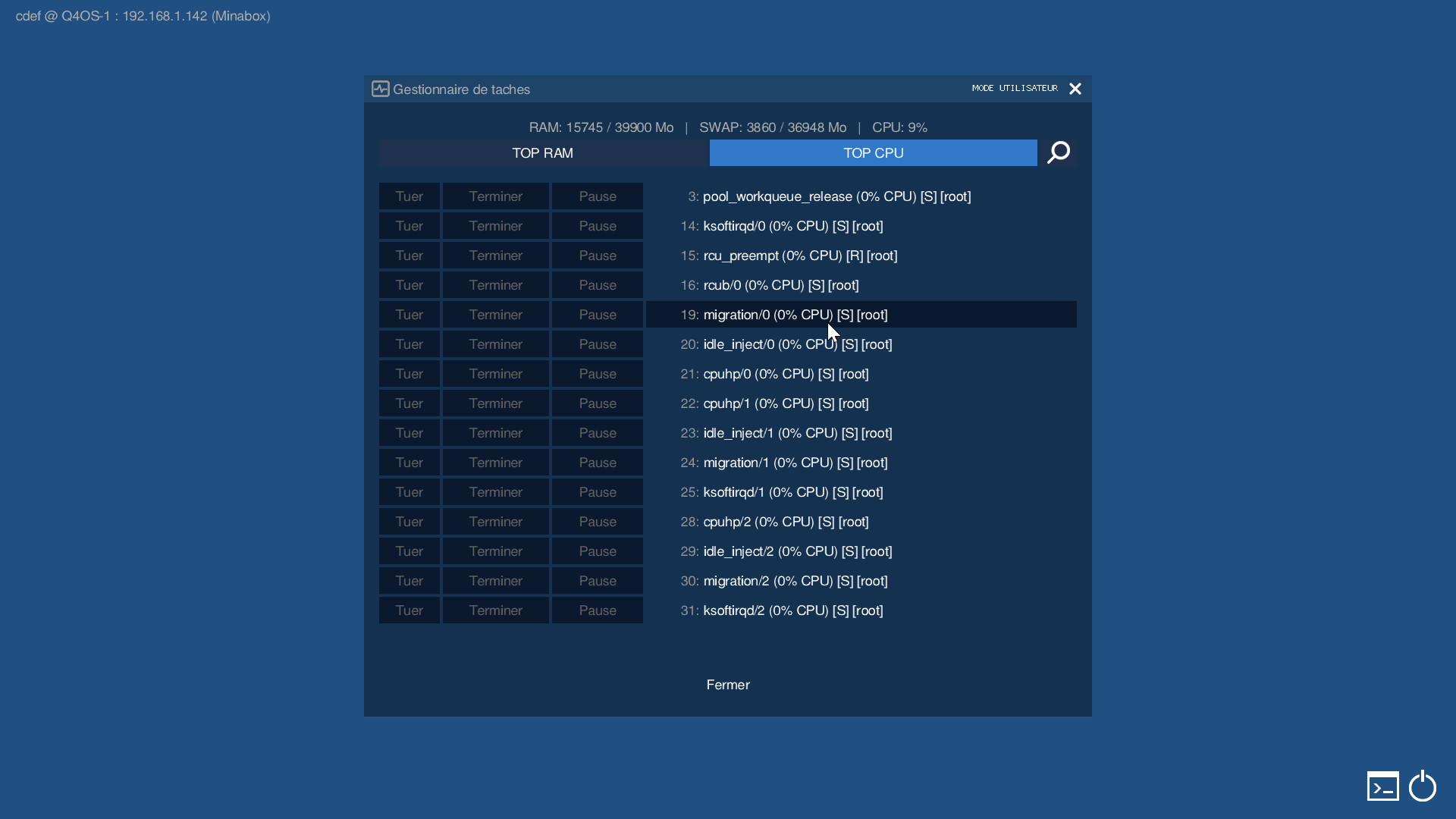Select process row 20: idle_inject/0
This screenshot has width=1456, height=819.
tap(861, 344)
